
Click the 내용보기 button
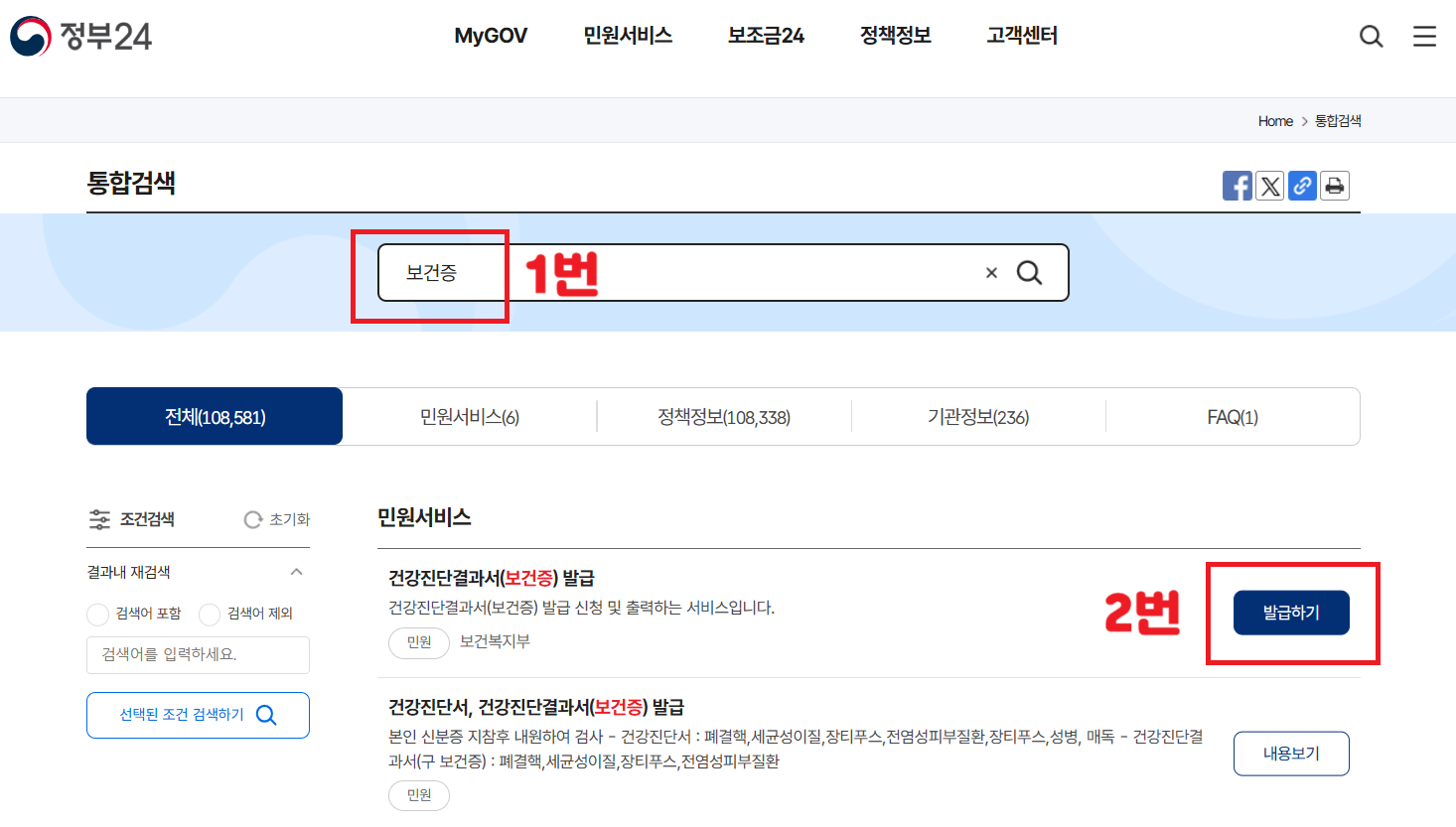point(1290,754)
